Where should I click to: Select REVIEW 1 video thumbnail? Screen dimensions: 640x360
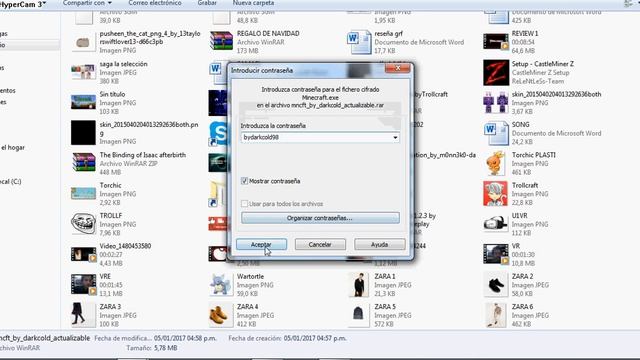point(496,42)
